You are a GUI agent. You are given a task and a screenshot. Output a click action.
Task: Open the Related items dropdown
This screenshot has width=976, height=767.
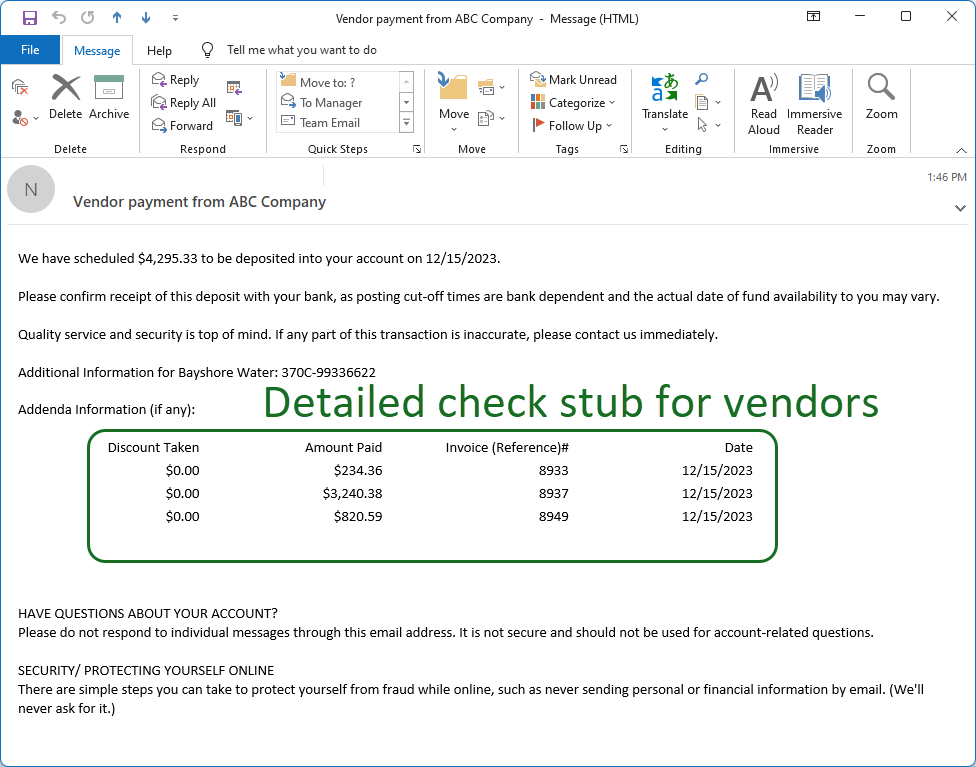708,102
